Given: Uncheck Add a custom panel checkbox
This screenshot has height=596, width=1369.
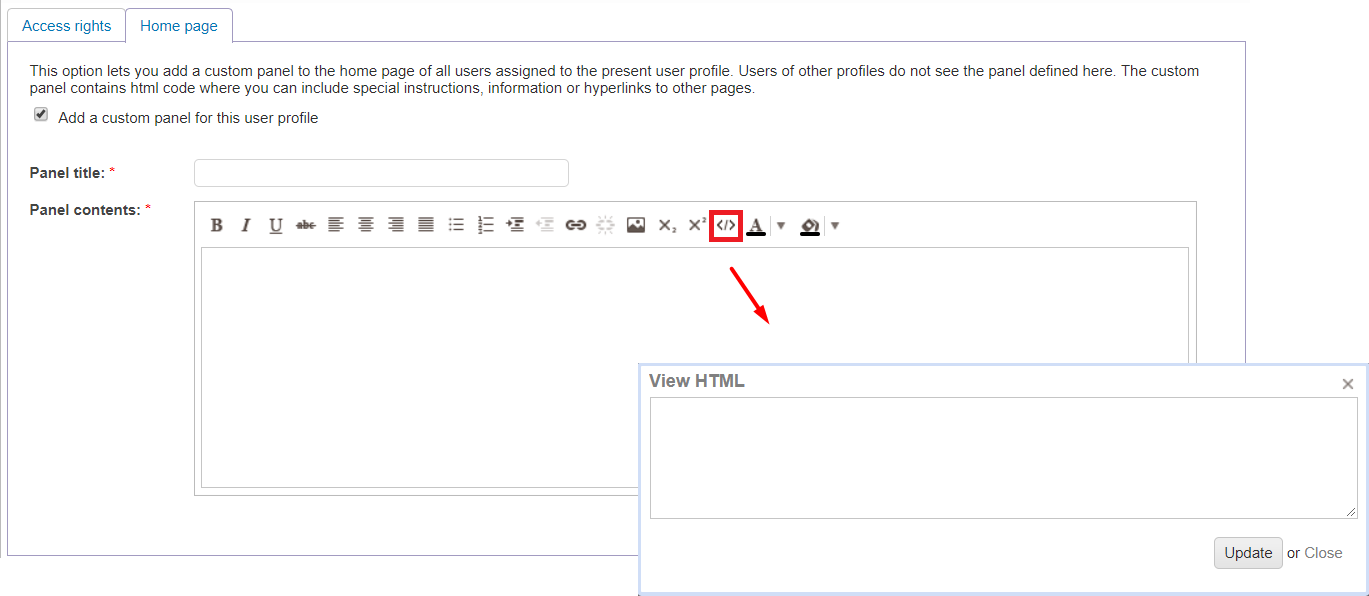Looking at the screenshot, I should (41, 115).
